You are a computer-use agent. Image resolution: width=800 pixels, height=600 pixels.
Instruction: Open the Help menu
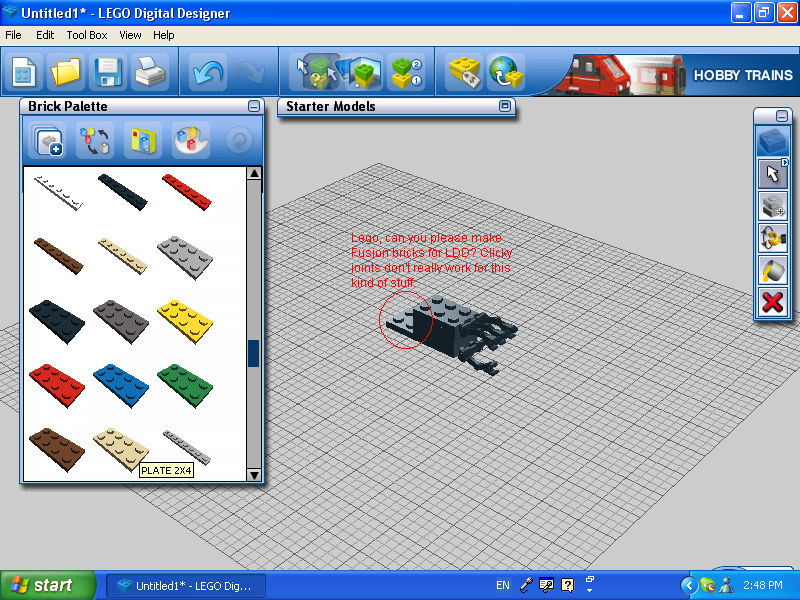coord(164,35)
